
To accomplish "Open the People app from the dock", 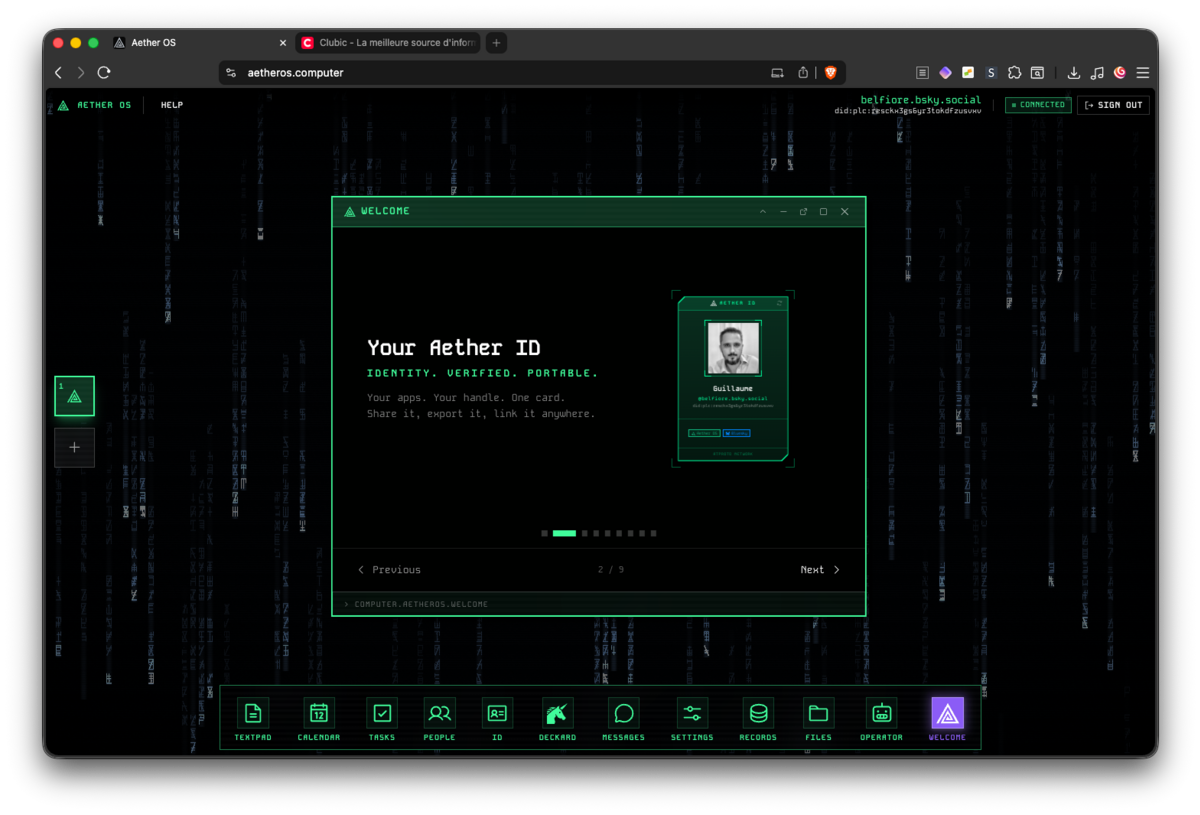I will (x=439, y=714).
